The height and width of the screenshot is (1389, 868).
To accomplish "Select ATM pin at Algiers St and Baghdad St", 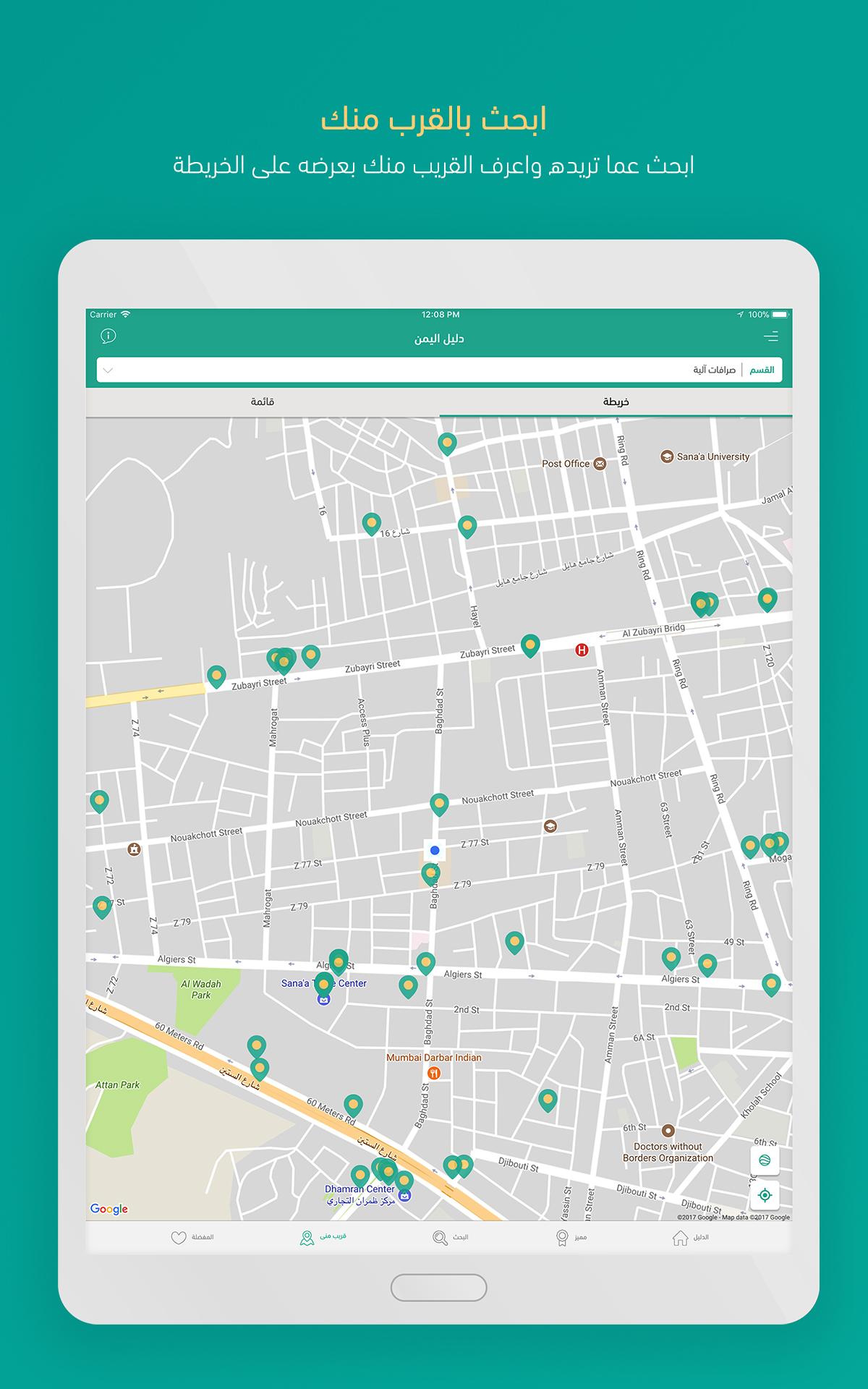I will pos(426,964).
